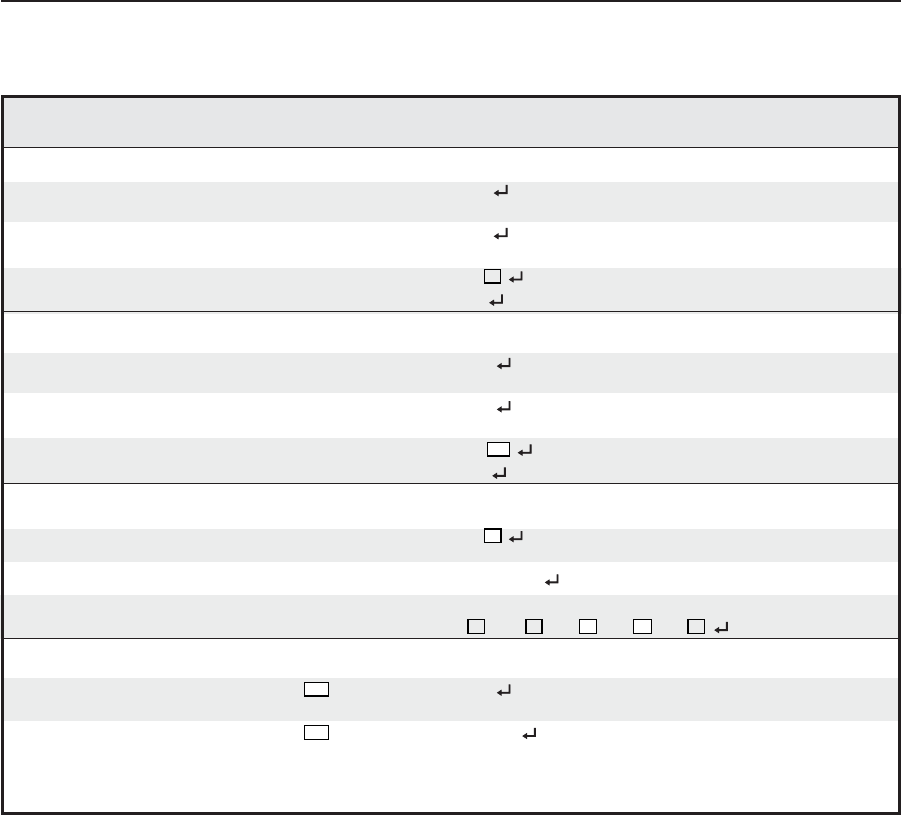Check the fourth of the five boxes
Image resolution: width=902 pixels, height=815 pixels.
(x=643, y=628)
